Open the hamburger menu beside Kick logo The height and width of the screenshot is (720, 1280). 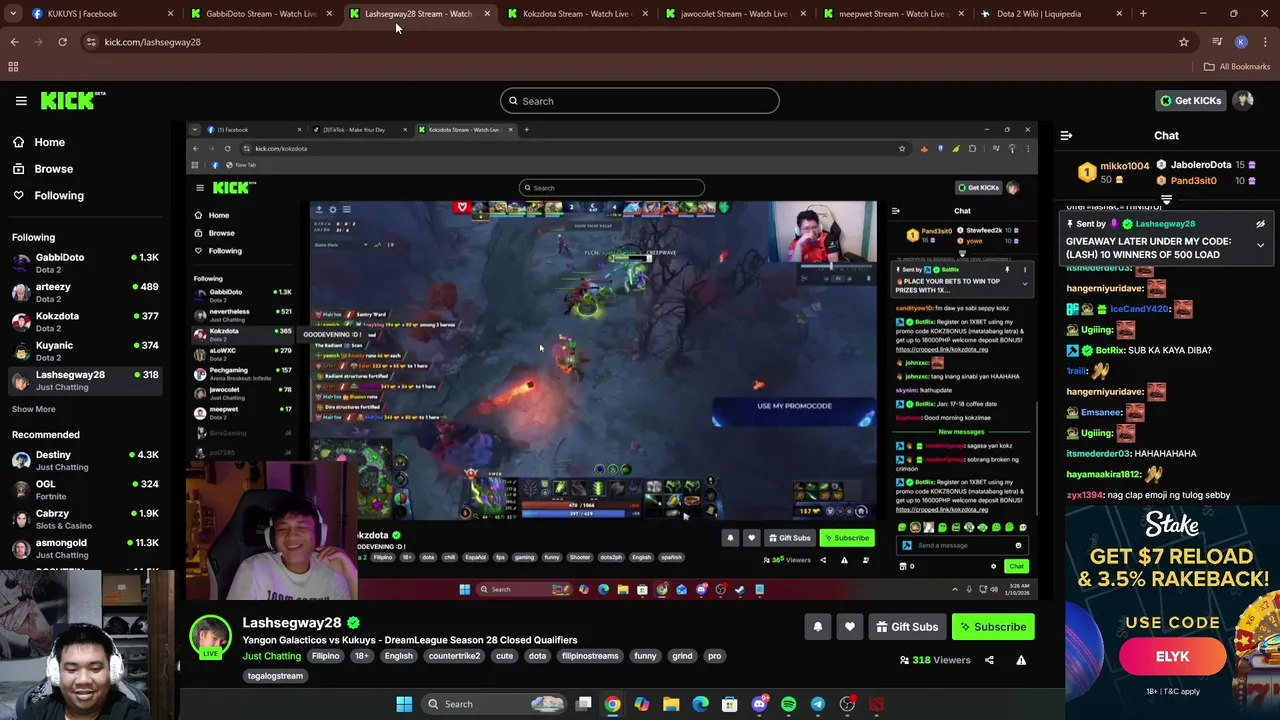pyautogui.click(x=21, y=101)
